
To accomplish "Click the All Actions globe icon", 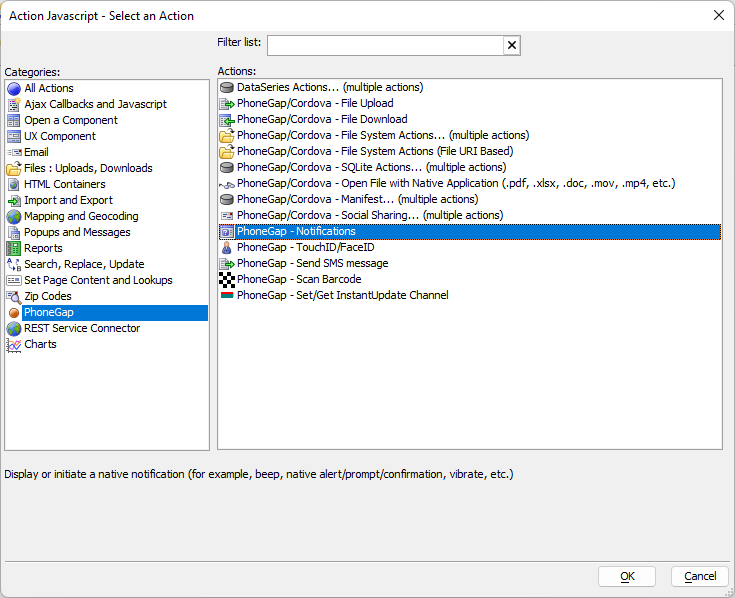I will 14,89.
